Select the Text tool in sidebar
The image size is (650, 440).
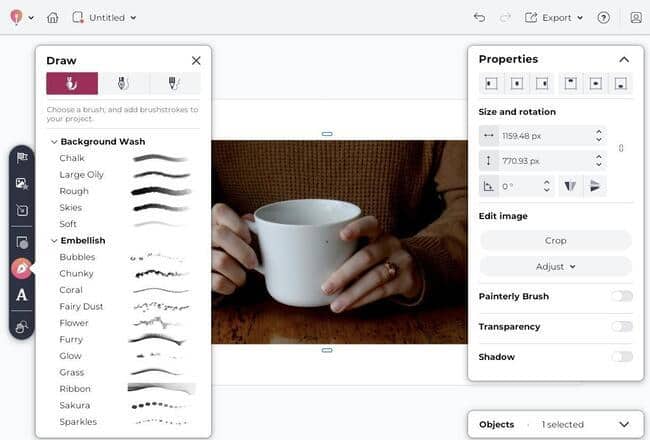point(22,295)
